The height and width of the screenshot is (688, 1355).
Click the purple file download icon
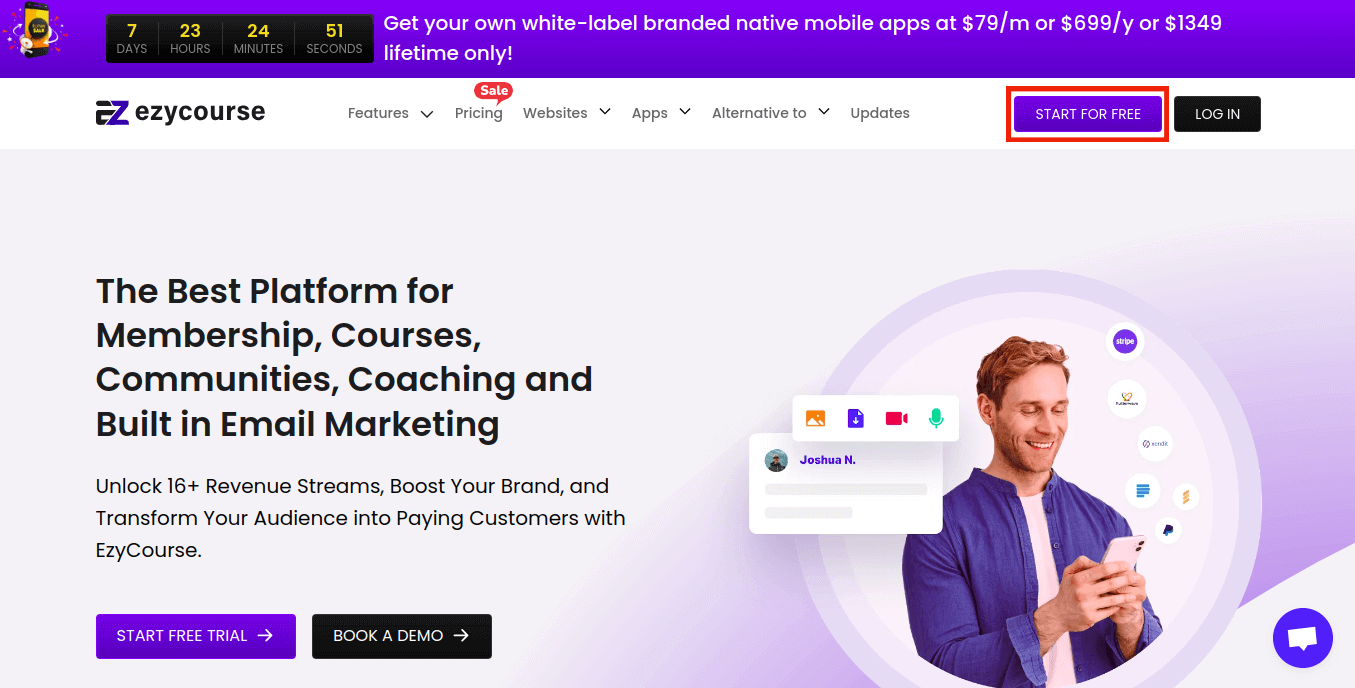[x=855, y=418]
